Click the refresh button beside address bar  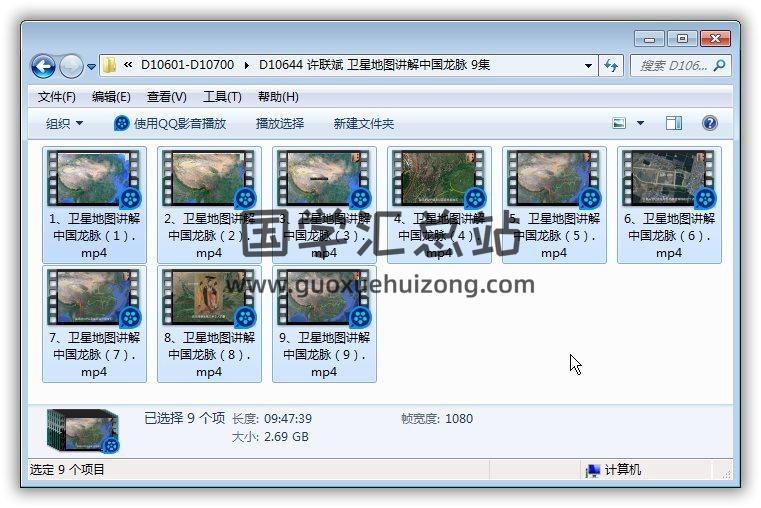[x=612, y=66]
